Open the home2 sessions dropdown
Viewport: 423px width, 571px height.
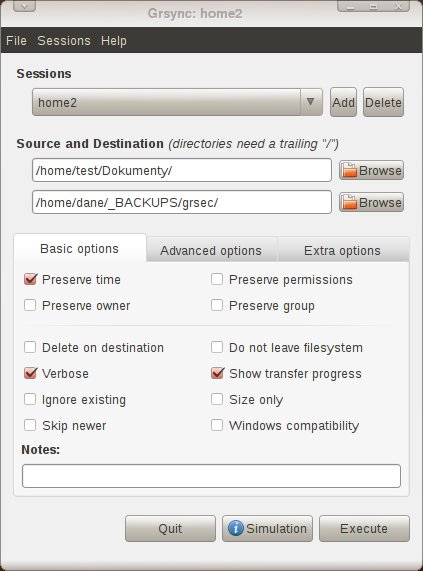(x=177, y=102)
